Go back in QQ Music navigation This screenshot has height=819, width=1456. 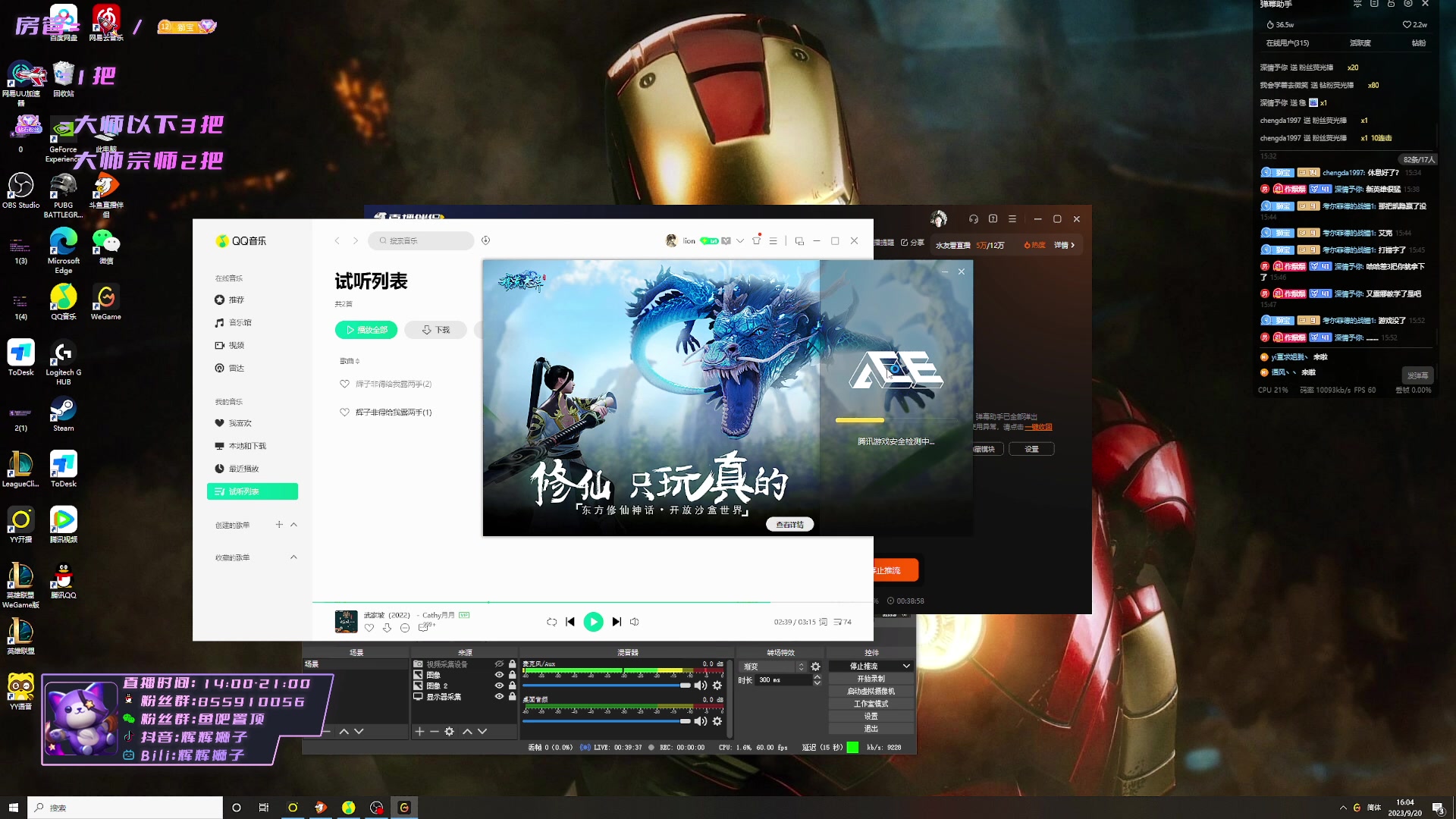[337, 240]
